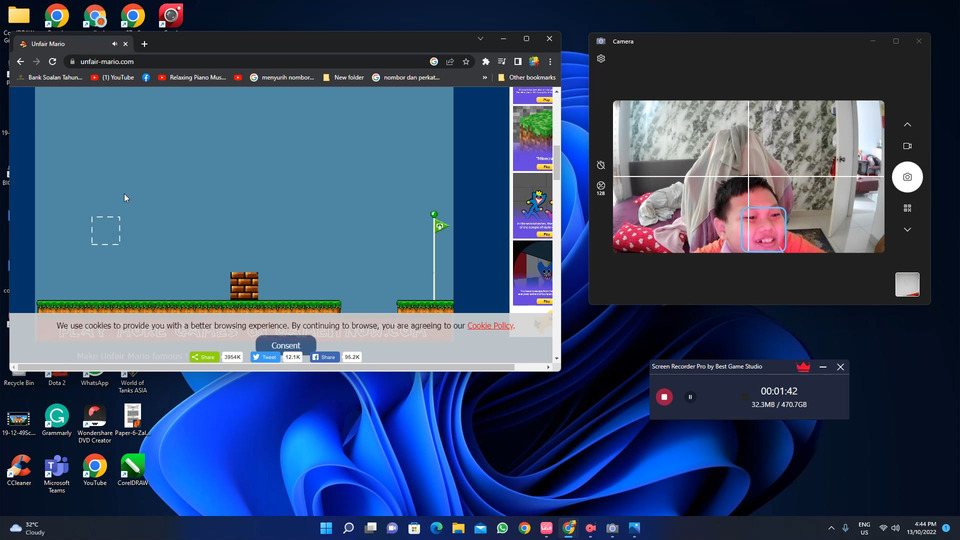Open Chrome extensions puzzle menu
Screen dimensions: 960x540
(x=486, y=61)
